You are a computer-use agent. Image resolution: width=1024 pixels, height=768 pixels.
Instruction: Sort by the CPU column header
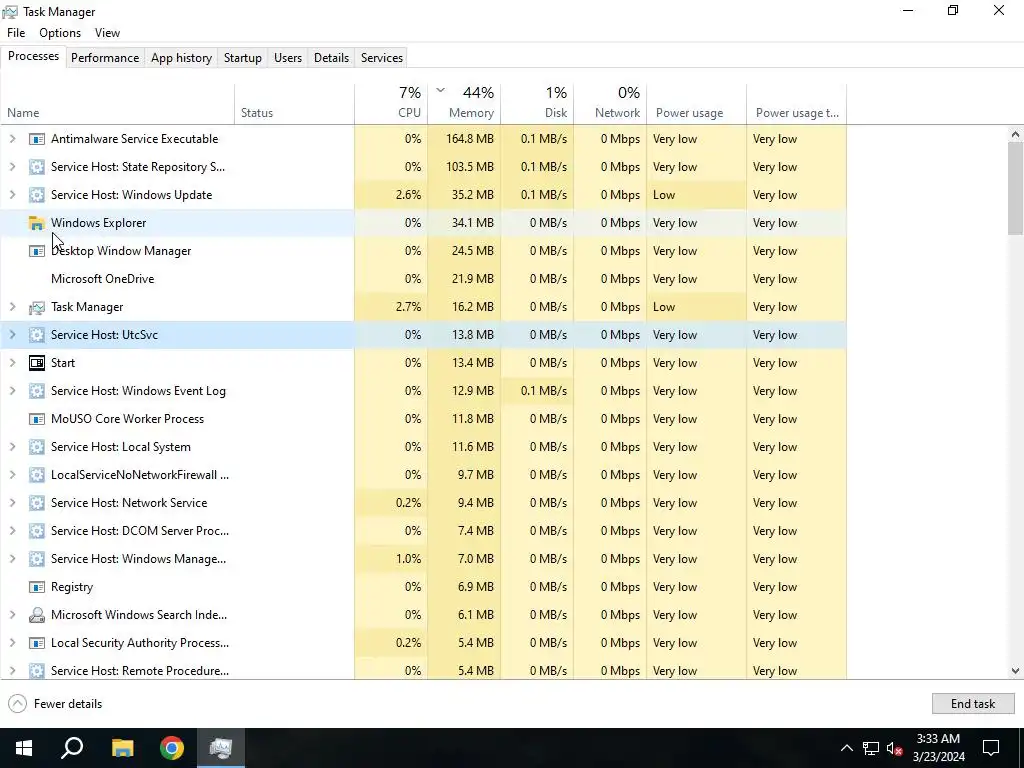(x=391, y=104)
